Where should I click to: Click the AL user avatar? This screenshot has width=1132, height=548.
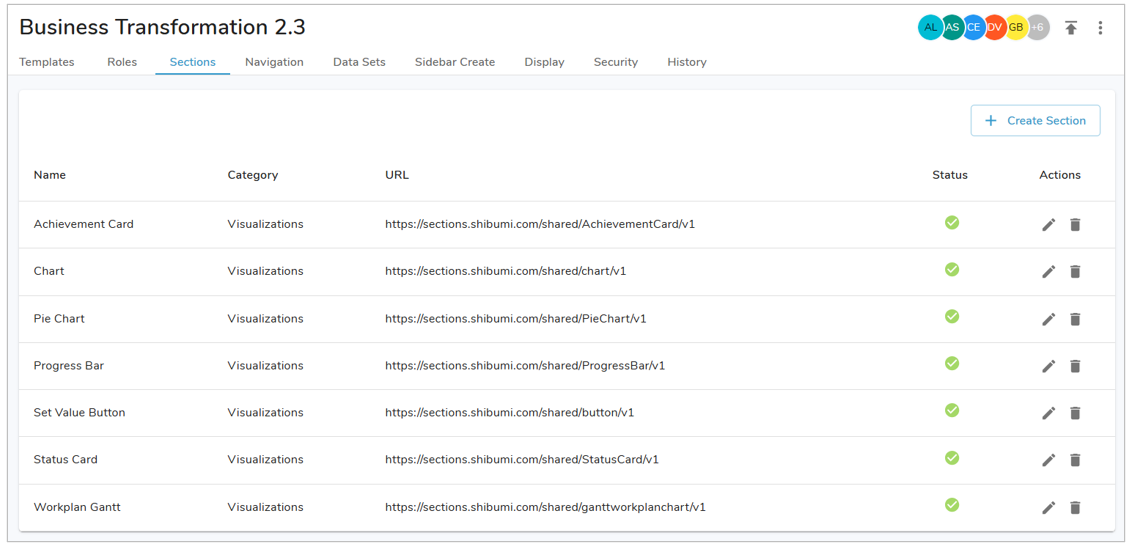pyautogui.click(x=930, y=28)
